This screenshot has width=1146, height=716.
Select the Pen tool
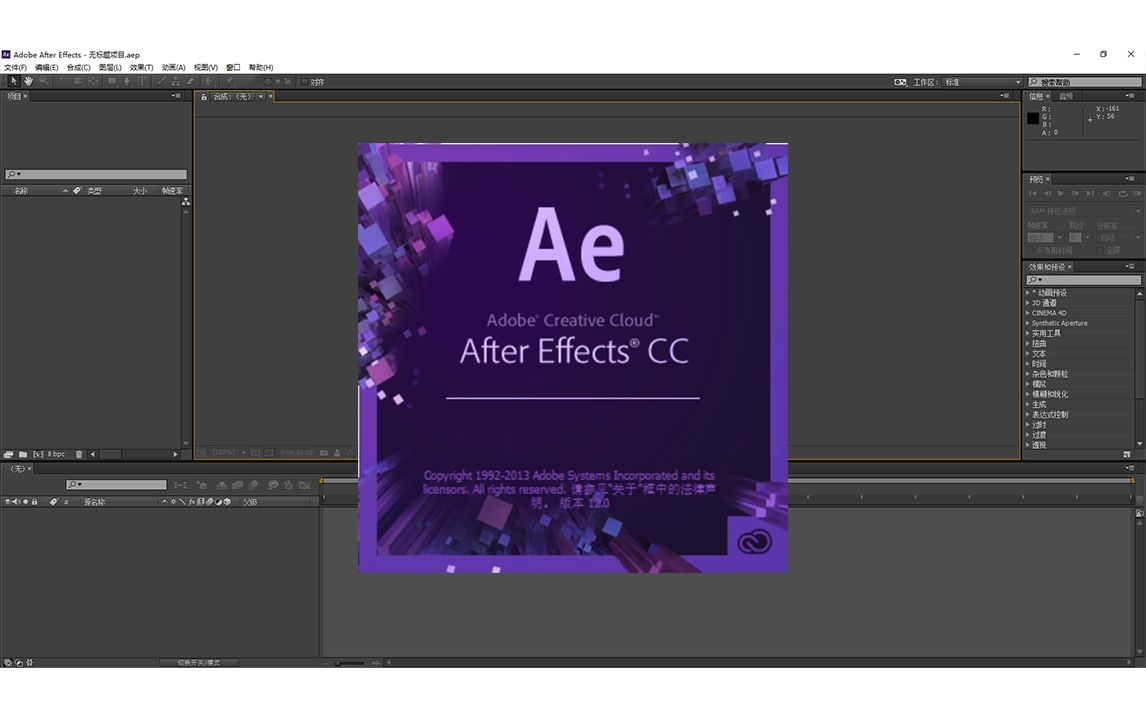[126, 81]
